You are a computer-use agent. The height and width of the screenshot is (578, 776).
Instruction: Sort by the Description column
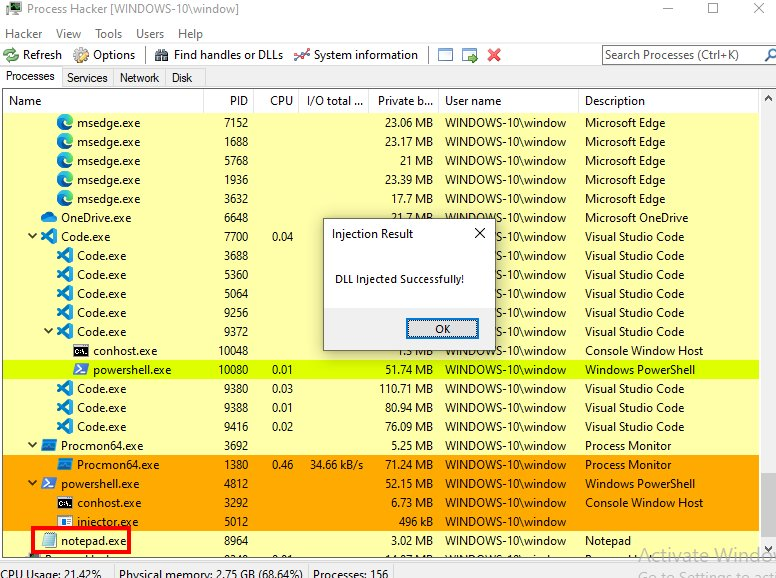point(668,101)
